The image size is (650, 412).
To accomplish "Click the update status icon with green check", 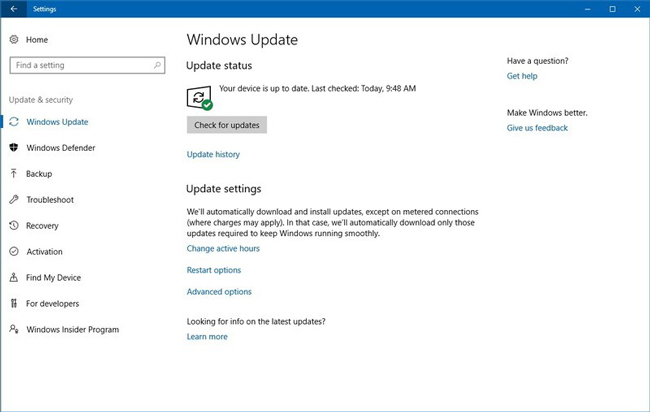I will [x=200, y=98].
